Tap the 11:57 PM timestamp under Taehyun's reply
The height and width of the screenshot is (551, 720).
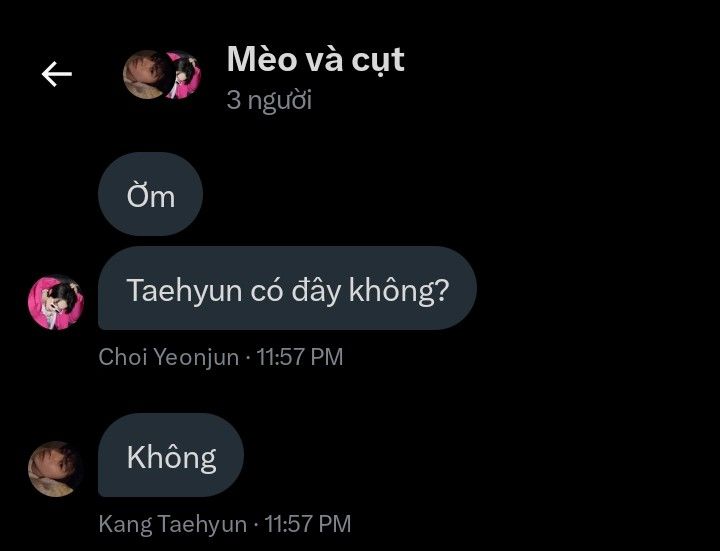(308, 524)
